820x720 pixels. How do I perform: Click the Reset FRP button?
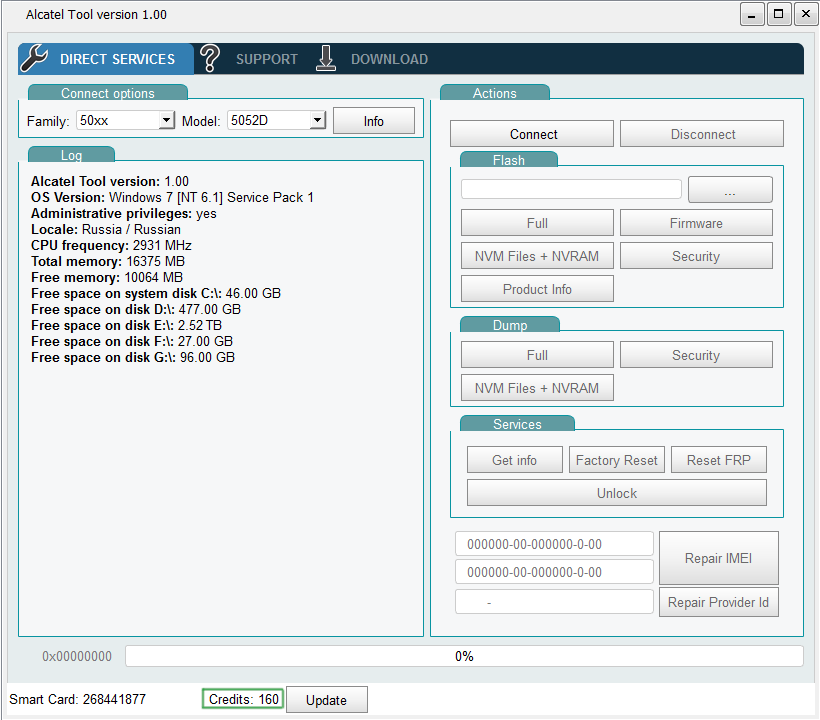(718, 460)
